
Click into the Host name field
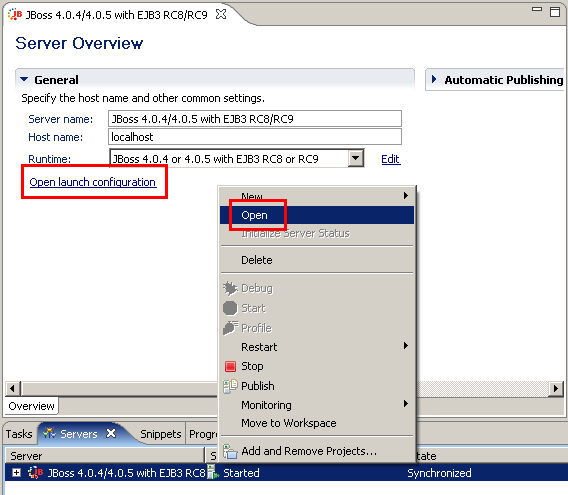click(x=255, y=137)
